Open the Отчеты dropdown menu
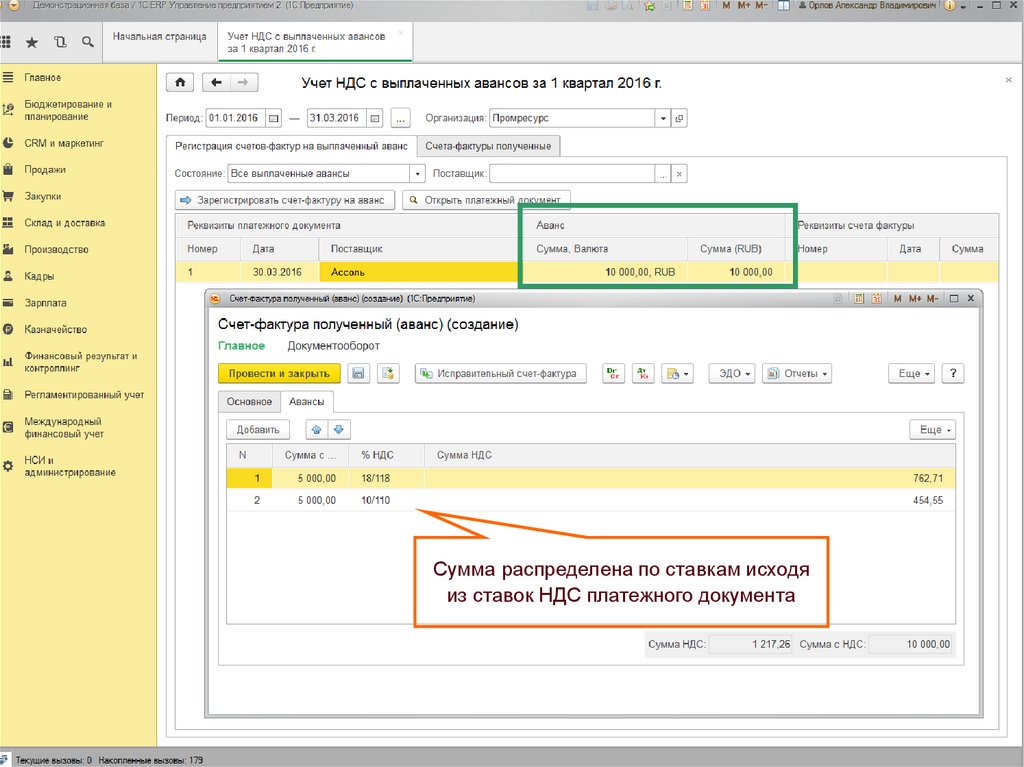1024x767 pixels. click(x=797, y=373)
